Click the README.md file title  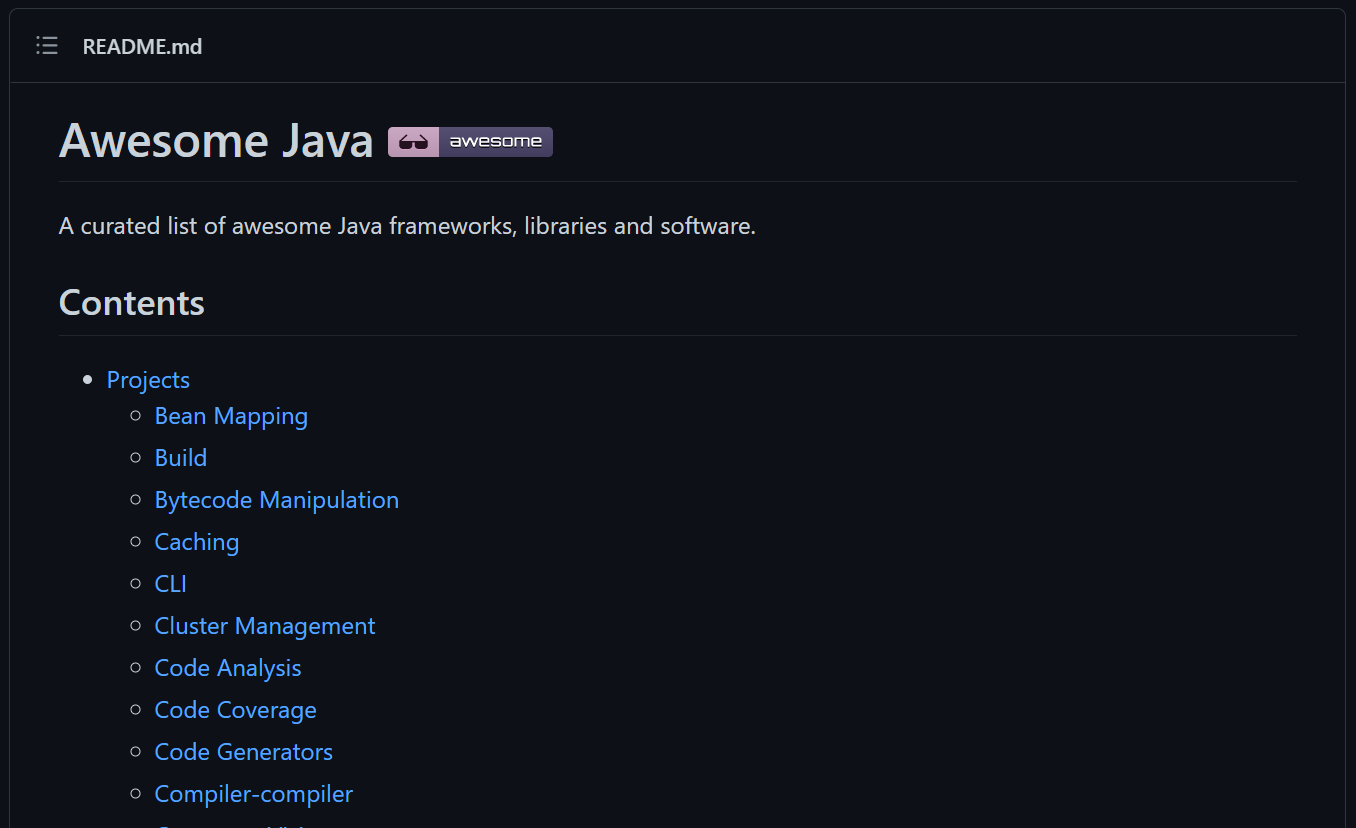[x=142, y=47]
